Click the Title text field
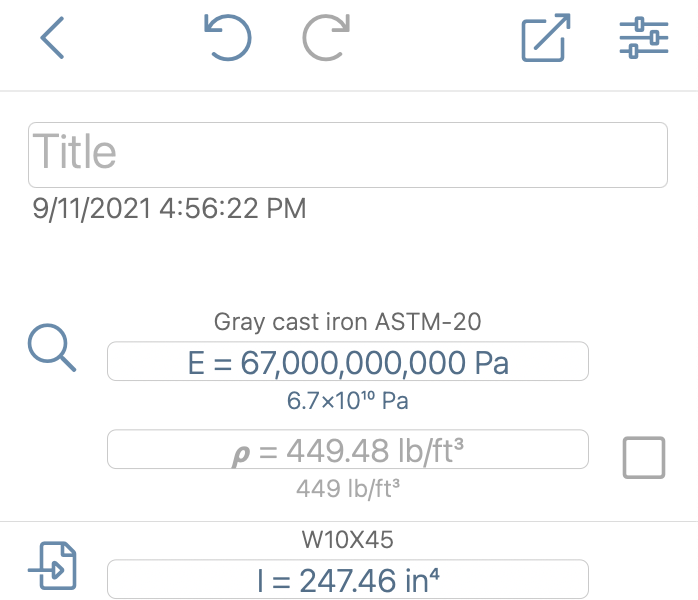The width and height of the screenshot is (698, 600). [348, 155]
